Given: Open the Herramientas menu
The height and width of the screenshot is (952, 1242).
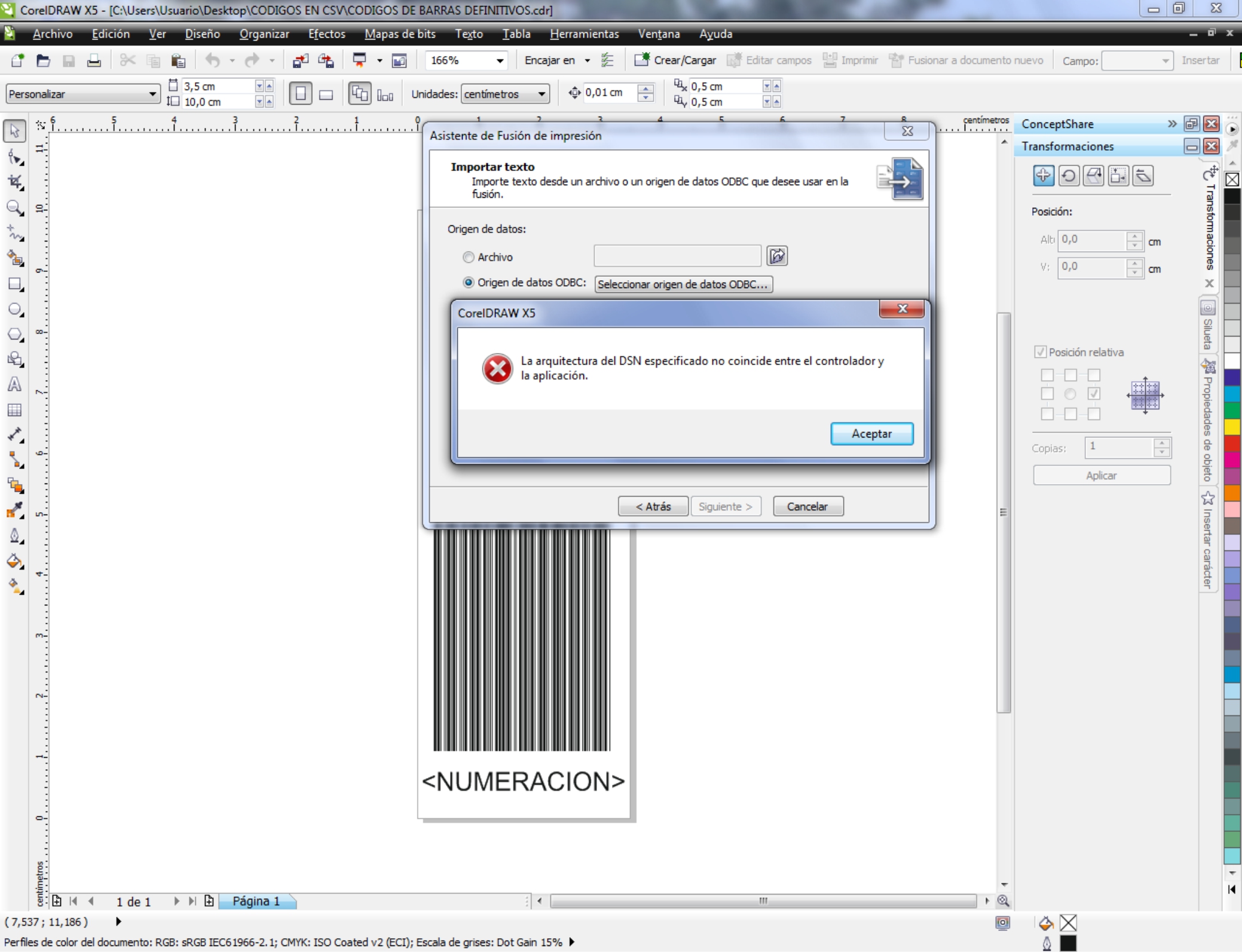Looking at the screenshot, I should (x=584, y=34).
